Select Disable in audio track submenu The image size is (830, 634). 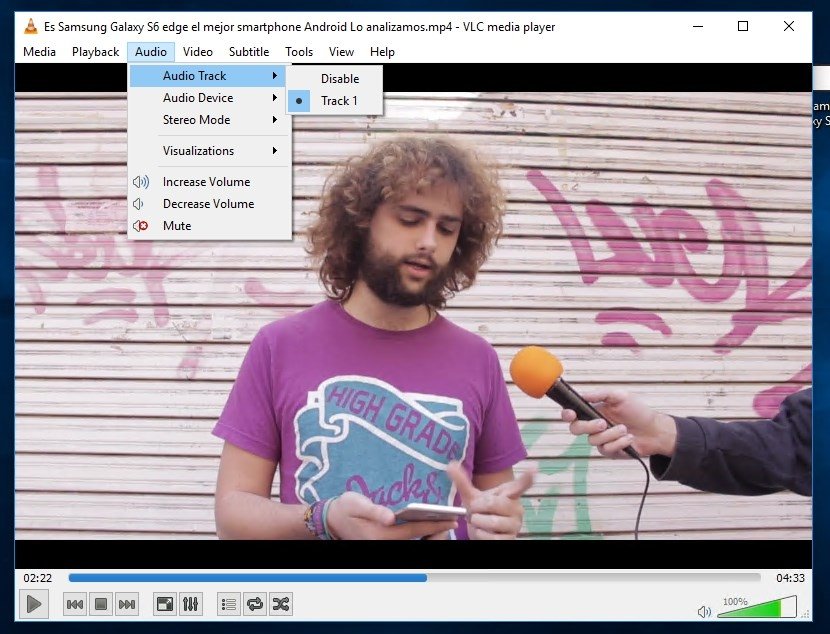tap(335, 79)
